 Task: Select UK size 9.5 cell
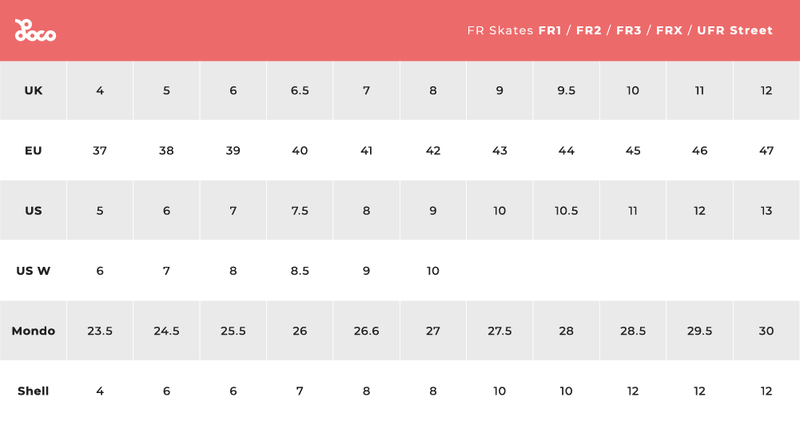pos(566,91)
